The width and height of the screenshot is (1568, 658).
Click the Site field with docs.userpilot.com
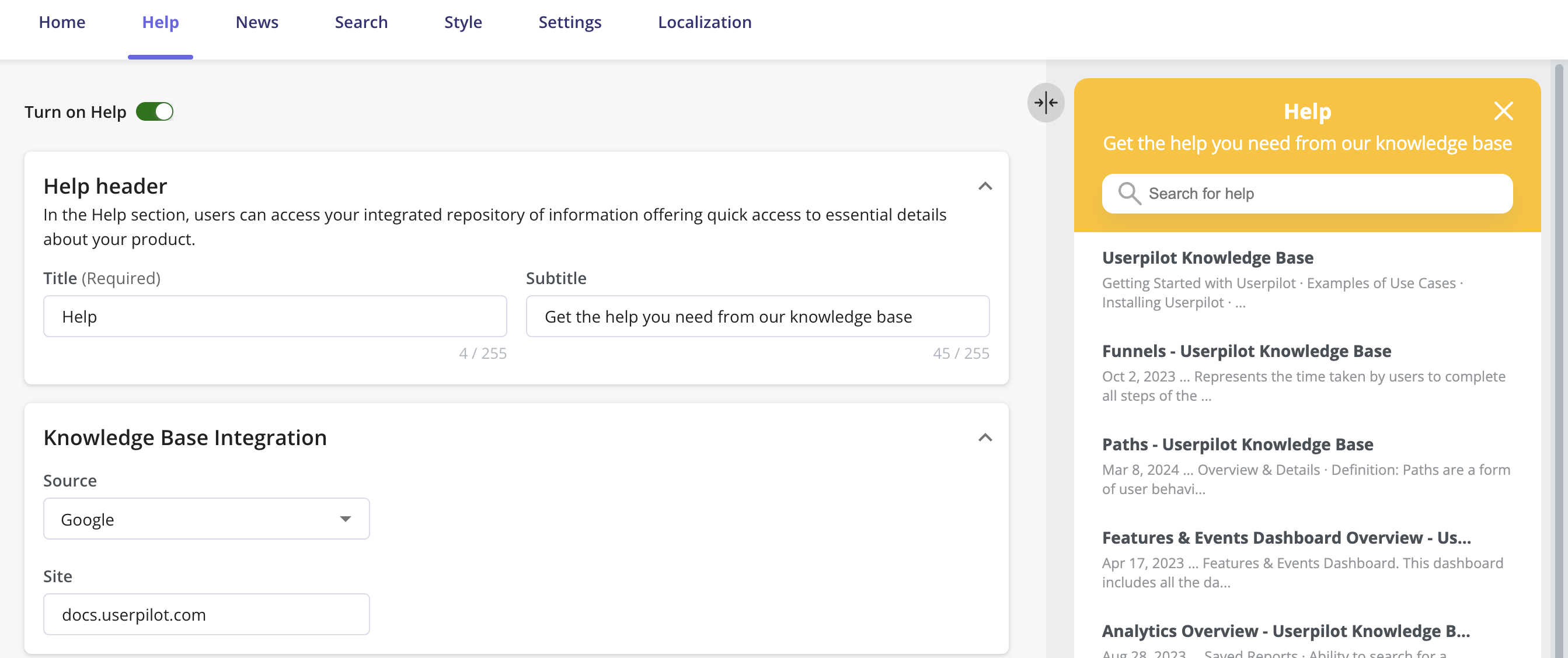click(206, 614)
